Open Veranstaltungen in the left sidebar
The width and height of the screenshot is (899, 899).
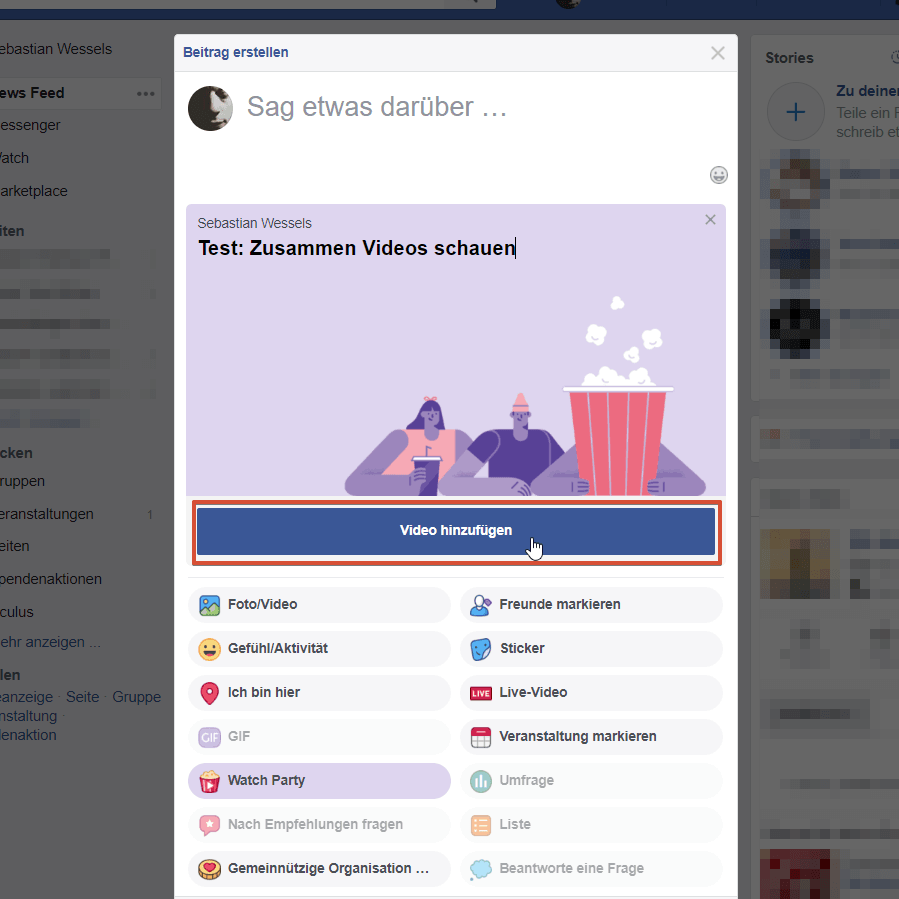tap(46, 514)
